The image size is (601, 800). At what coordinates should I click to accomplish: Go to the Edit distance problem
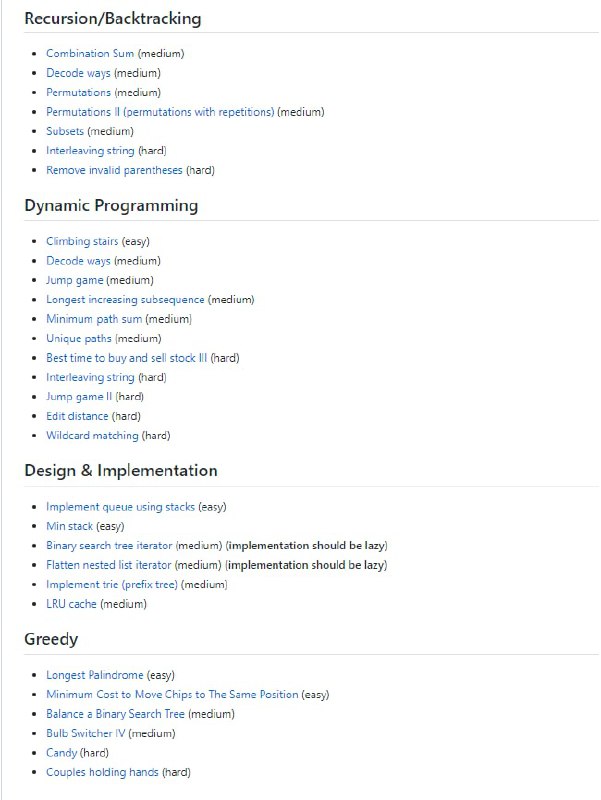(x=78, y=416)
